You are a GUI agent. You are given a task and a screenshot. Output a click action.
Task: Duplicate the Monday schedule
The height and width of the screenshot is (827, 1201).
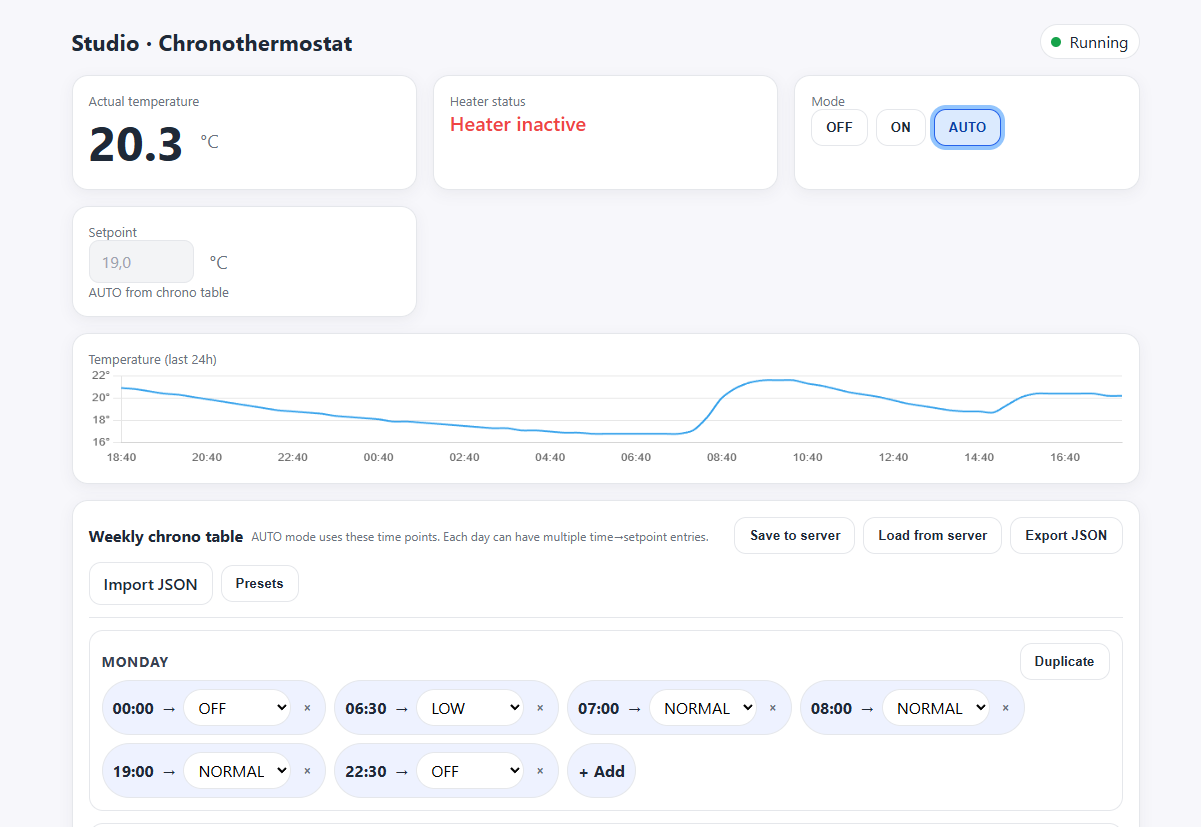(x=1064, y=661)
